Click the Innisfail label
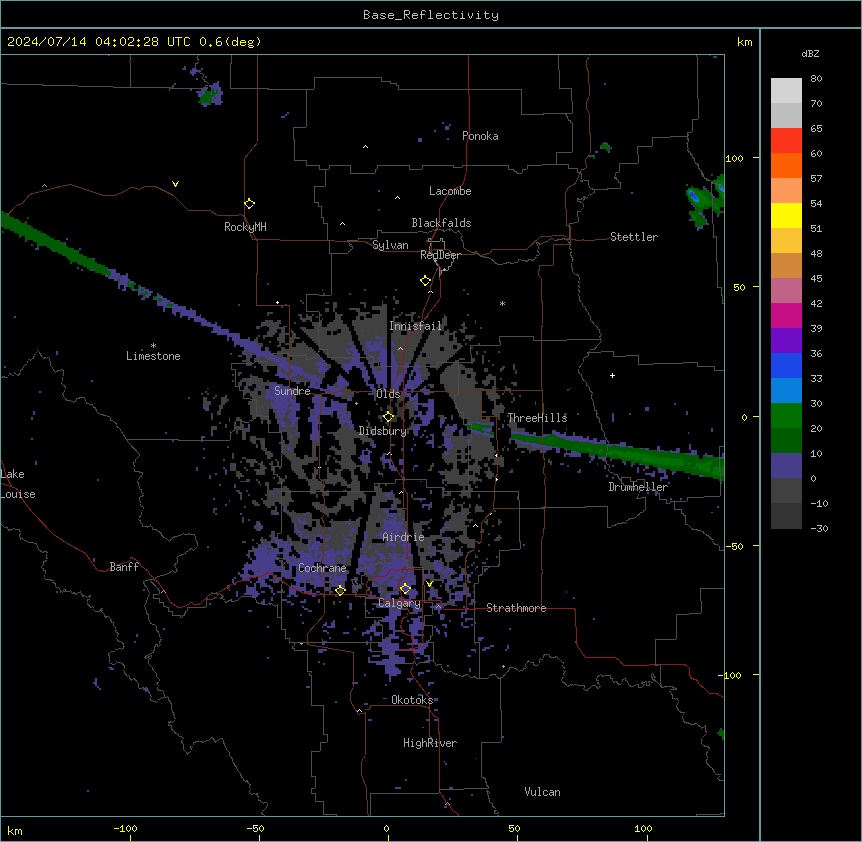This screenshot has height=842, width=862. point(415,326)
